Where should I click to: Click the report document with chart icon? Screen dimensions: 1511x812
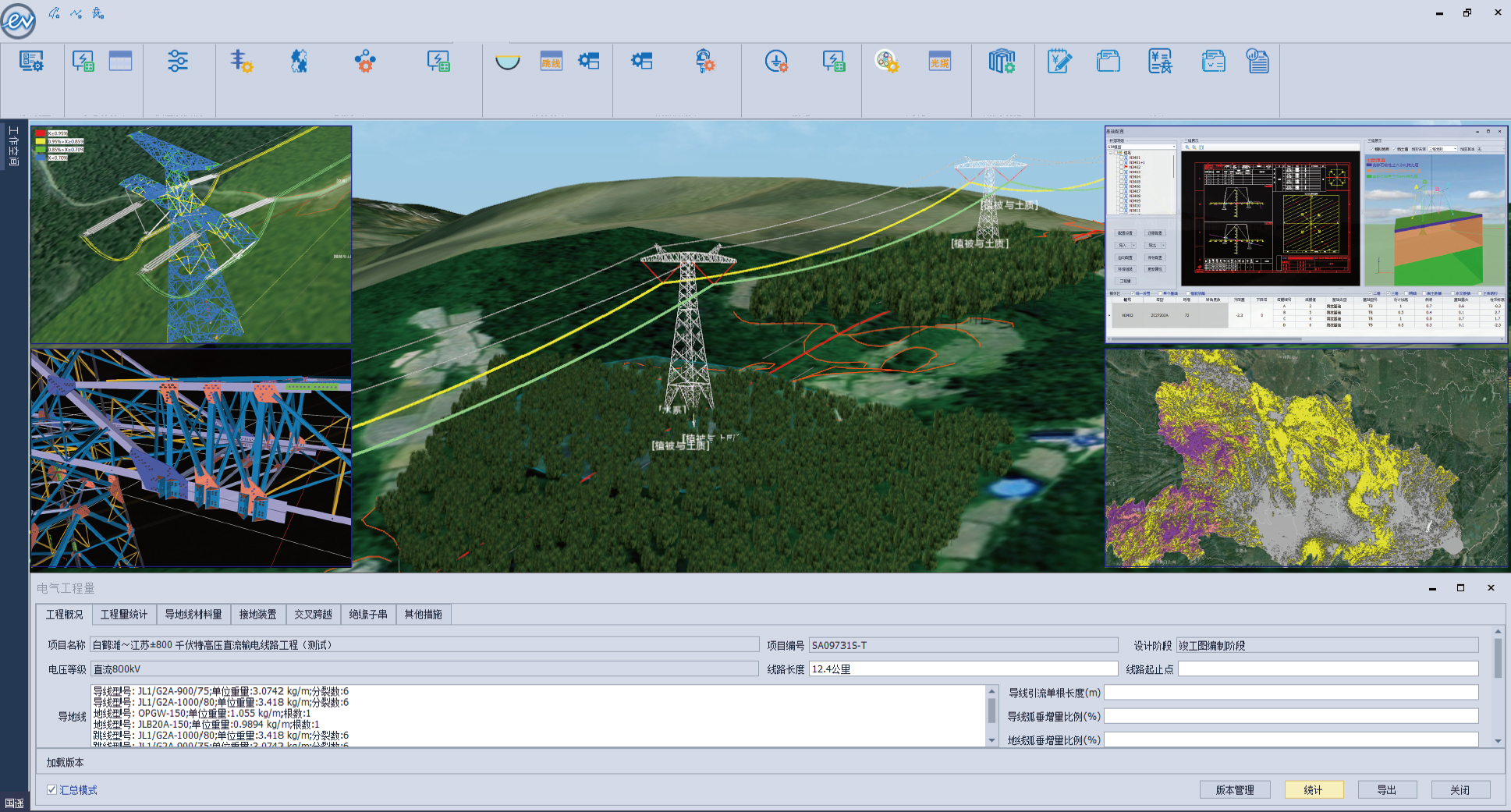click(1257, 61)
